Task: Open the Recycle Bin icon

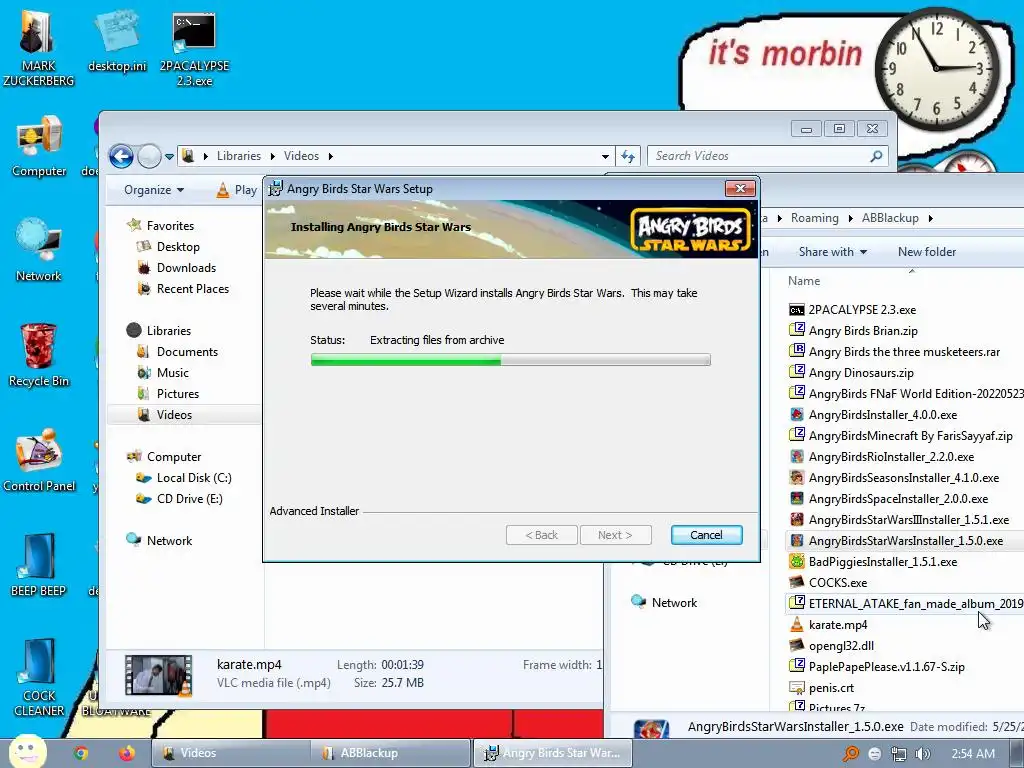Action: pyautogui.click(x=39, y=355)
